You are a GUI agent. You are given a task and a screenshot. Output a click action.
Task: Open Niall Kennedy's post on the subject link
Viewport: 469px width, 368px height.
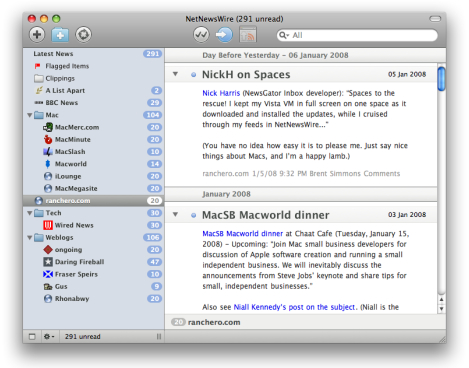[x=294, y=307]
